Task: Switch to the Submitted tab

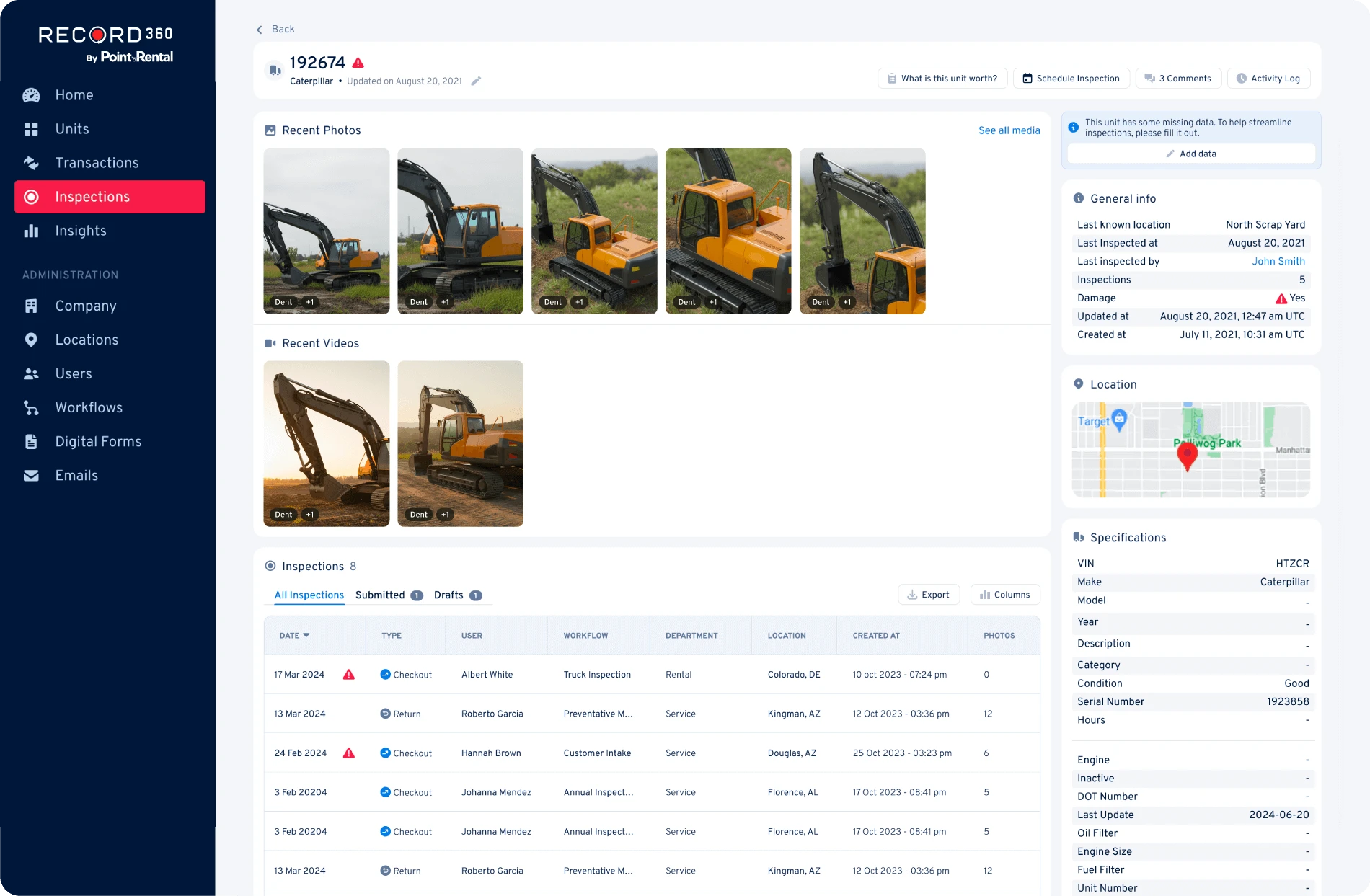Action: (380, 595)
